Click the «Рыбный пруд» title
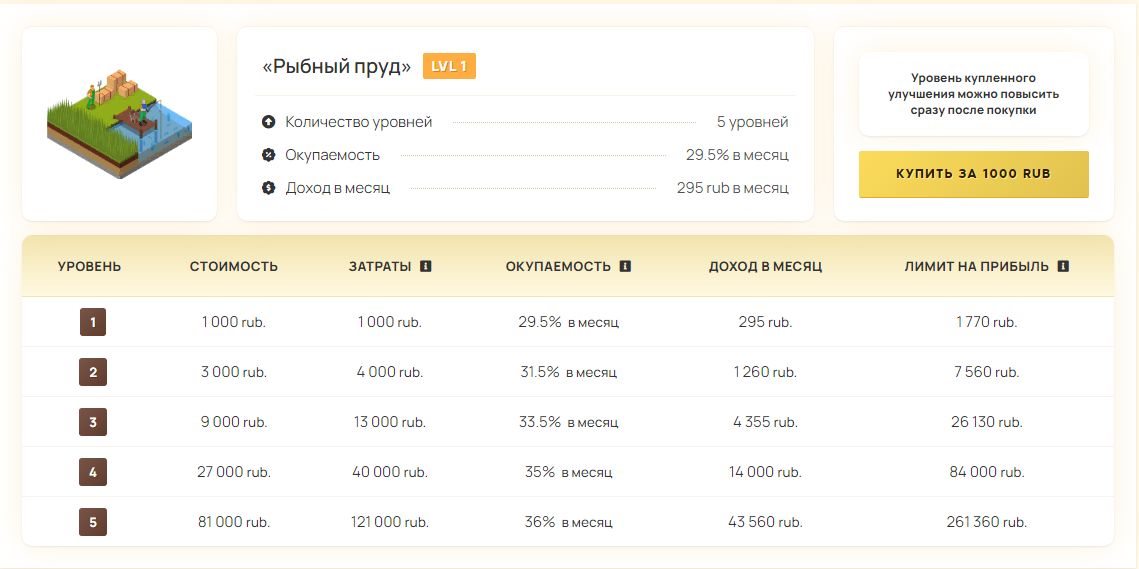The height and width of the screenshot is (569, 1139). click(337, 67)
